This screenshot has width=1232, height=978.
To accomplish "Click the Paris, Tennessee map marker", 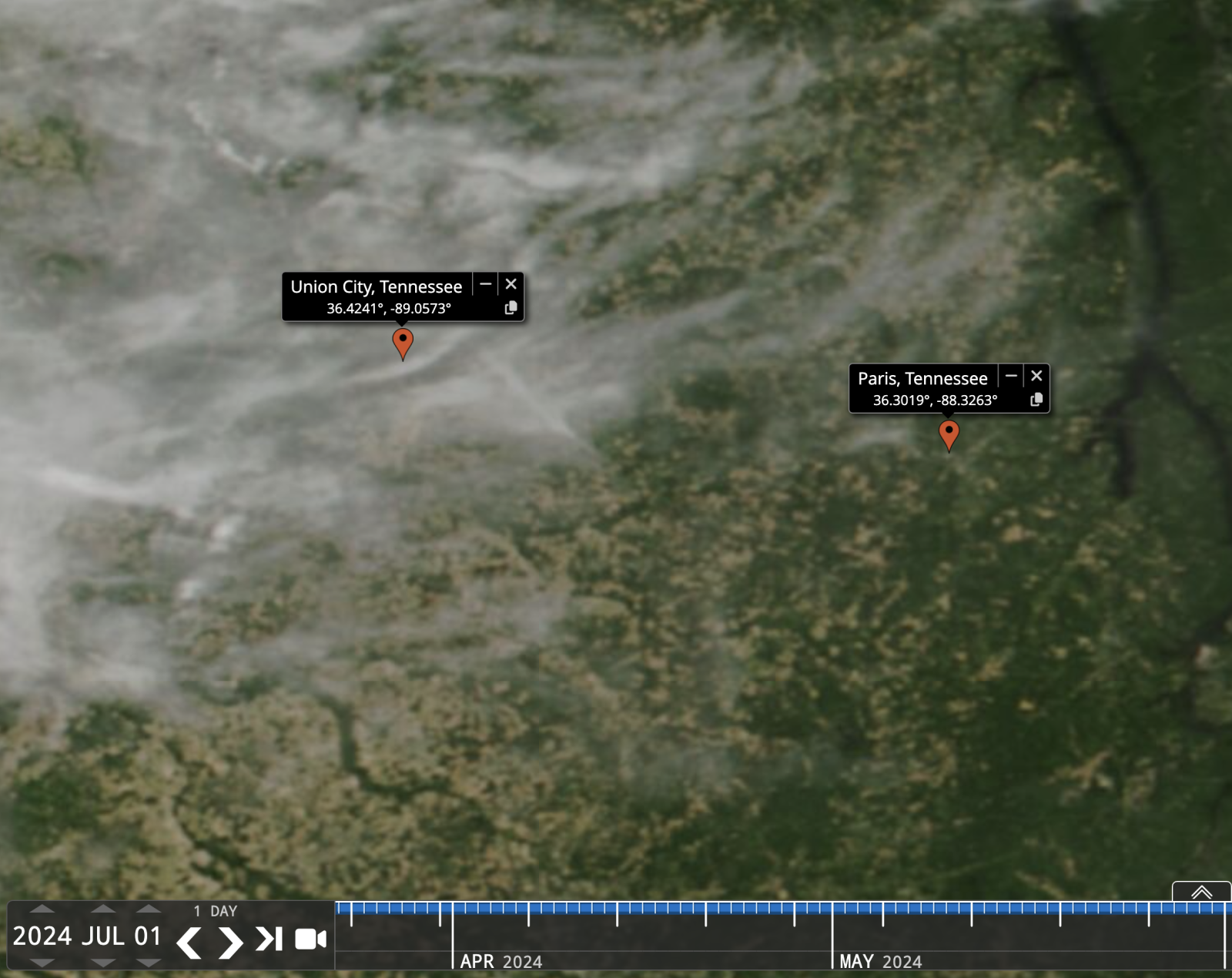I will 949,434.
